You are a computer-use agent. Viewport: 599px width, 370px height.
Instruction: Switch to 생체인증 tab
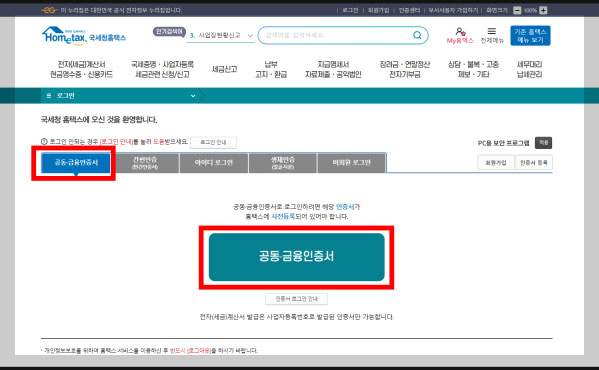point(283,163)
